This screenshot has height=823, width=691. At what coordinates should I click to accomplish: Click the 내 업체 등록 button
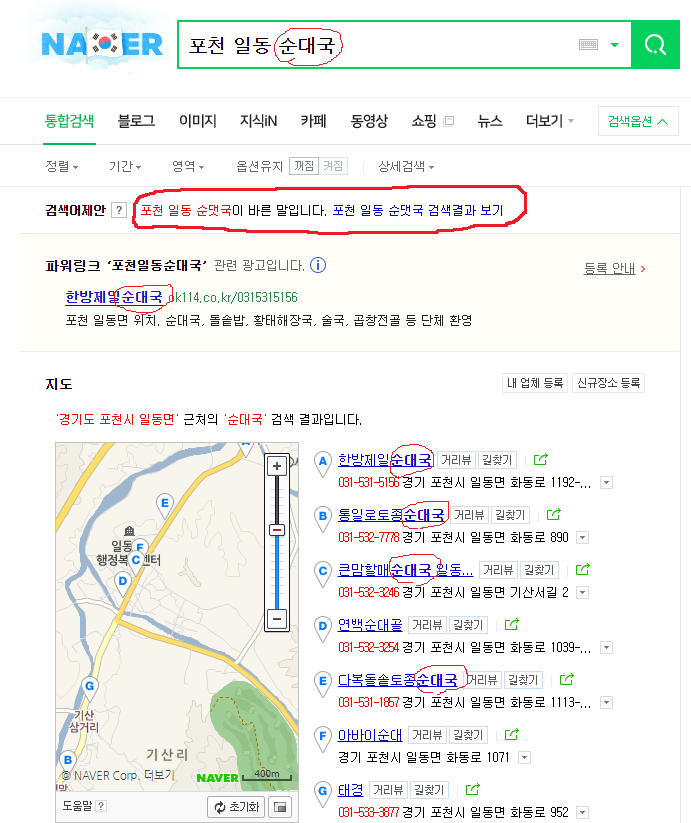tap(535, 383)
